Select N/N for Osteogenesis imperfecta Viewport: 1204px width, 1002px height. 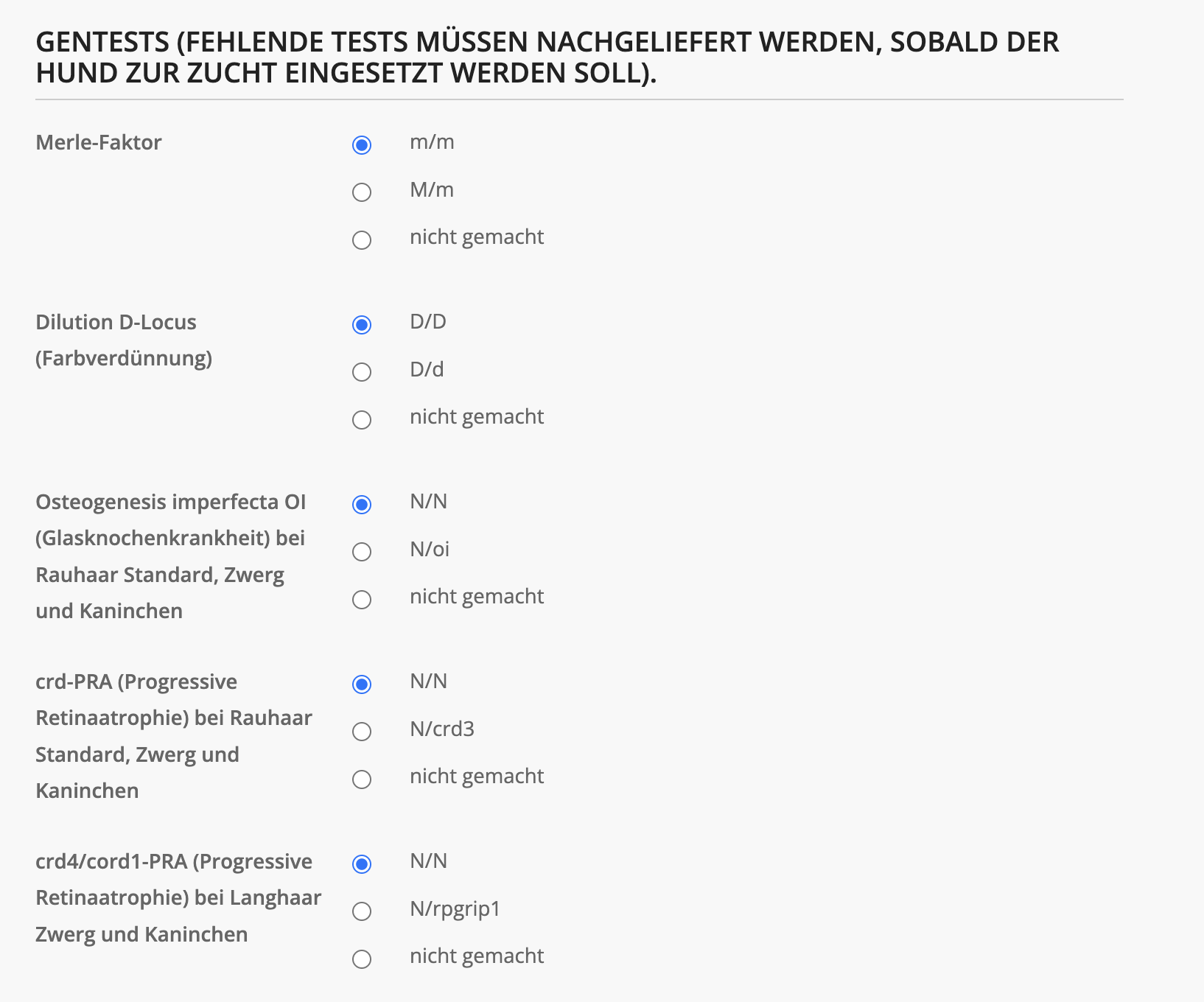(x=361, y=505)
